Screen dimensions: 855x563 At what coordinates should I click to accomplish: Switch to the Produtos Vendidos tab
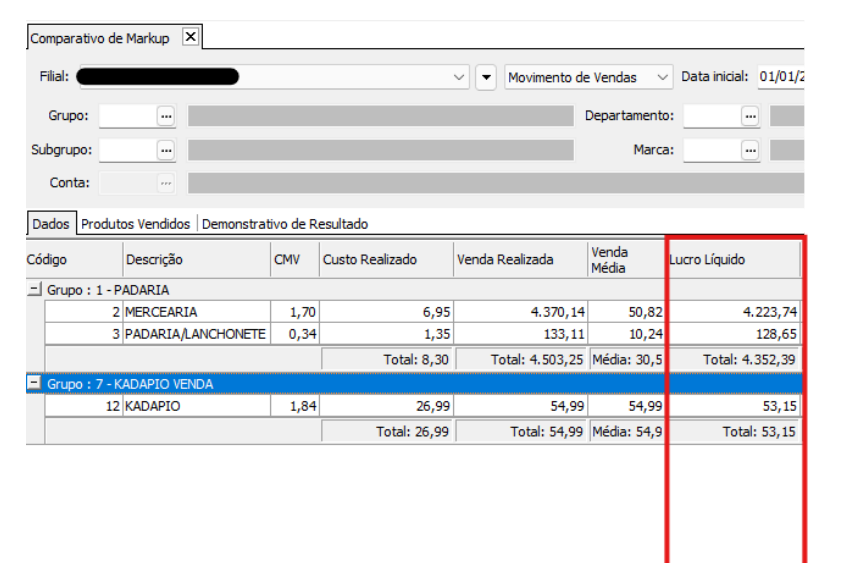(137, 224)
